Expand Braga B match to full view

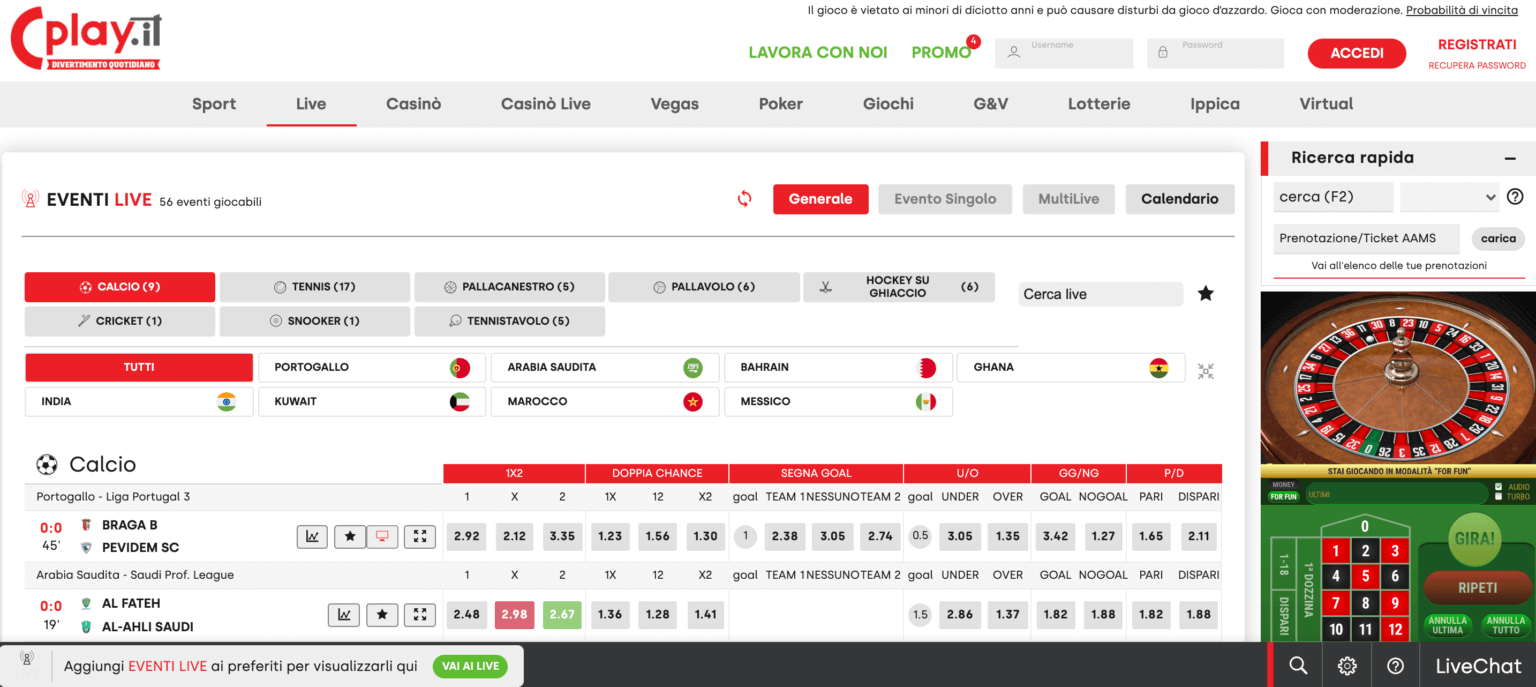click(420, 537)
